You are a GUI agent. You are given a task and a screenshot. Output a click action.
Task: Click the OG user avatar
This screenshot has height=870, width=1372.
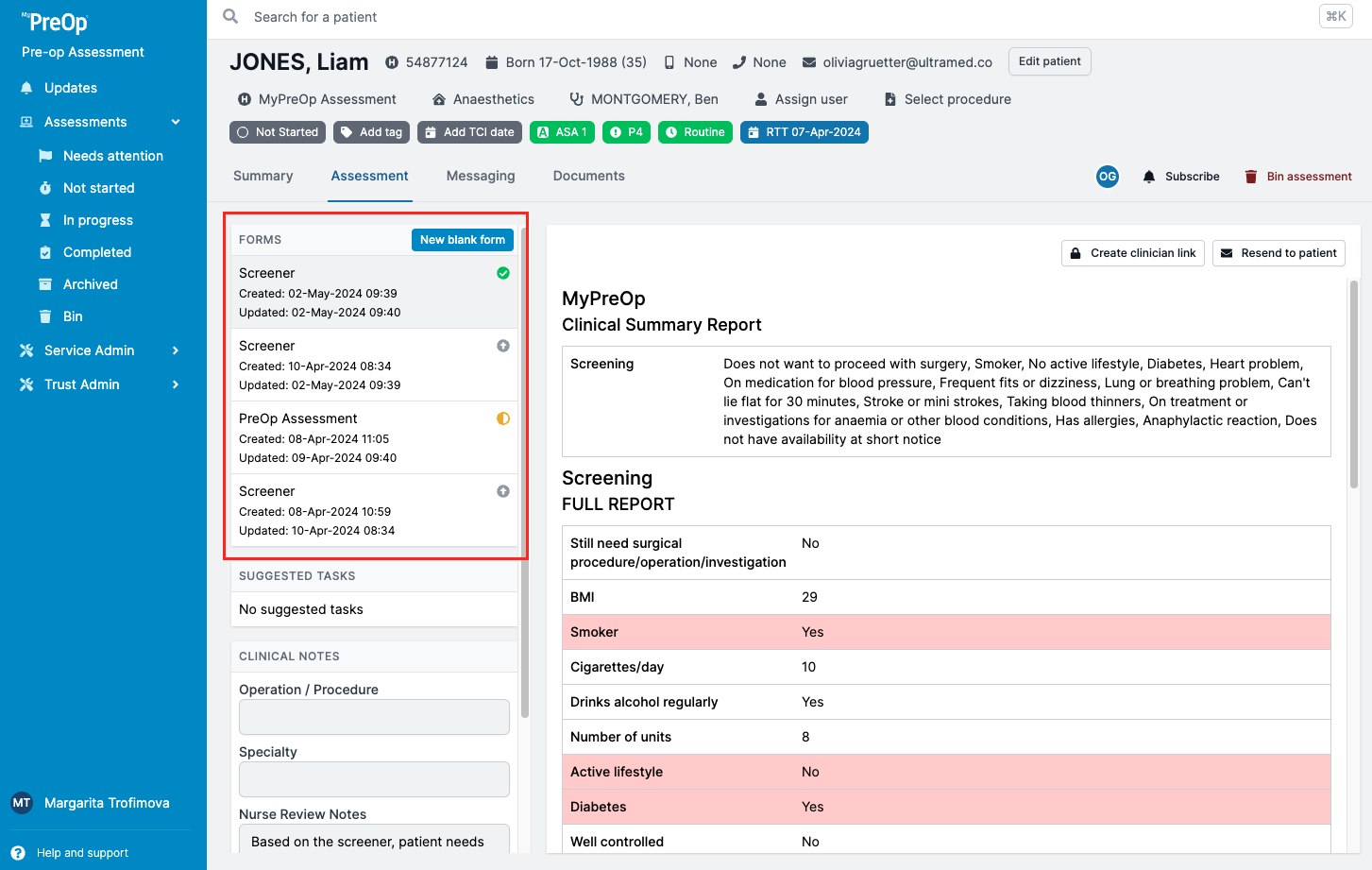point(1108,177)
